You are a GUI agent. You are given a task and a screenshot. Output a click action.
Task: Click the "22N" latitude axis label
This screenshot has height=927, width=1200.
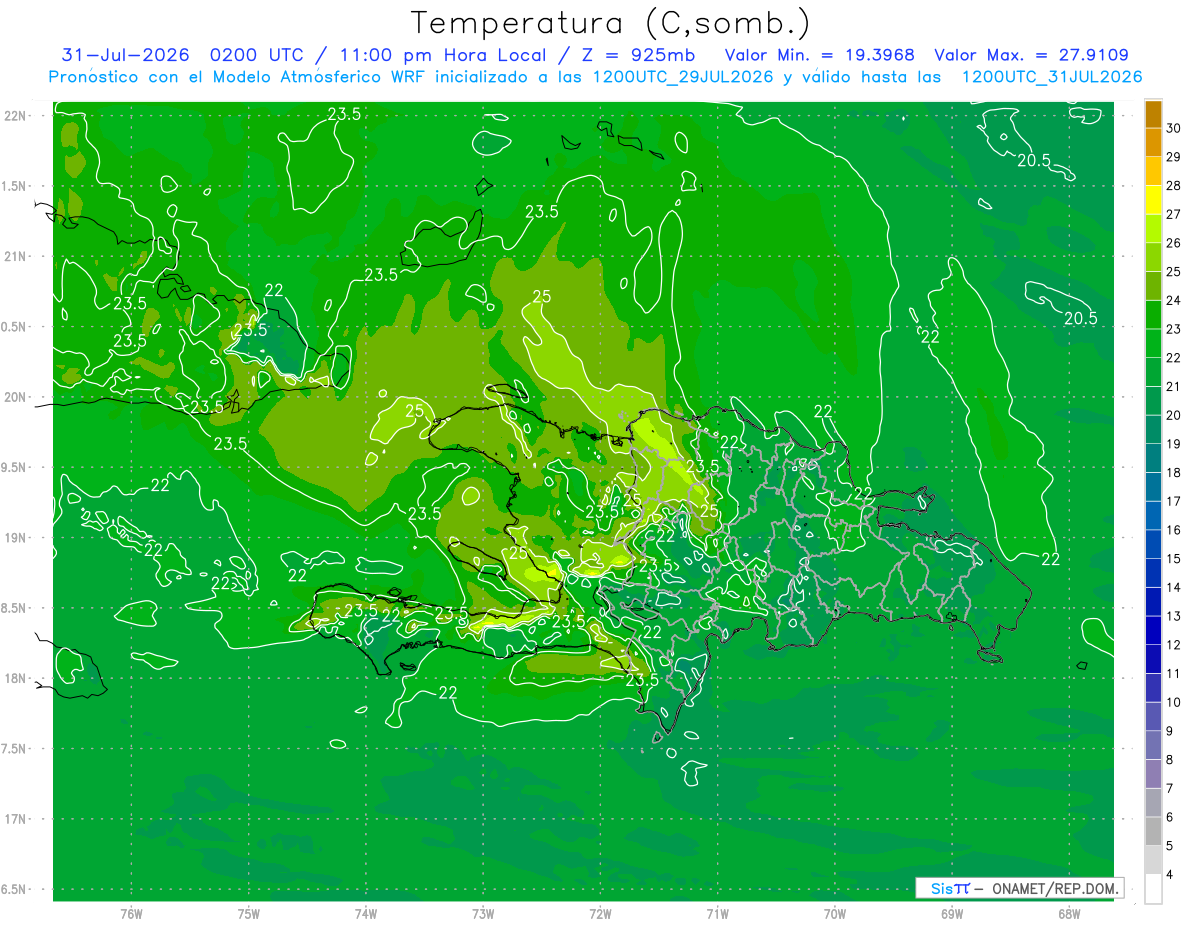coord(15,116)
